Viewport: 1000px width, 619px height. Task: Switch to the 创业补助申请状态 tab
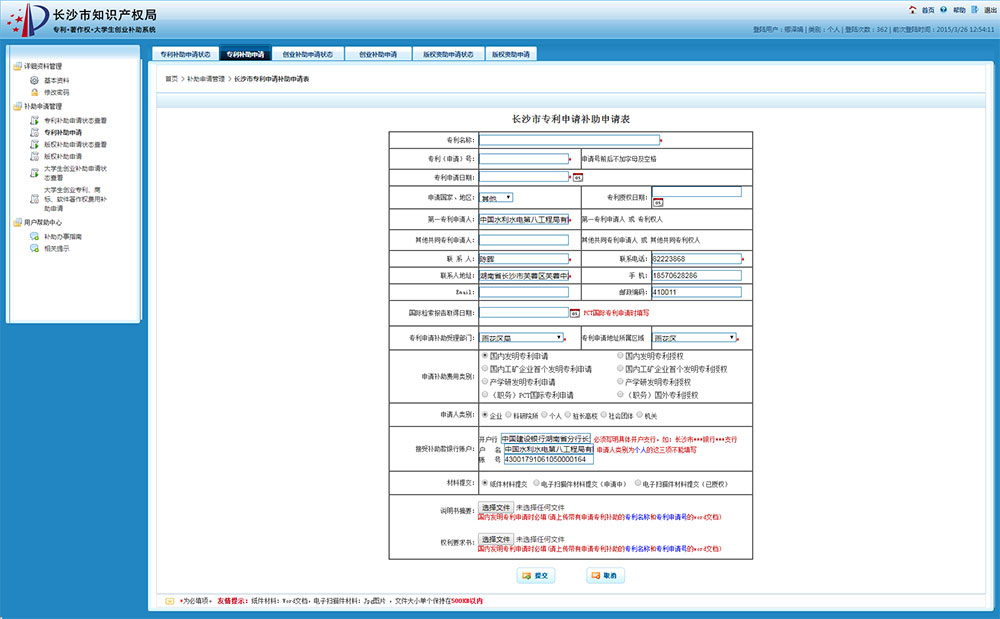307,54
